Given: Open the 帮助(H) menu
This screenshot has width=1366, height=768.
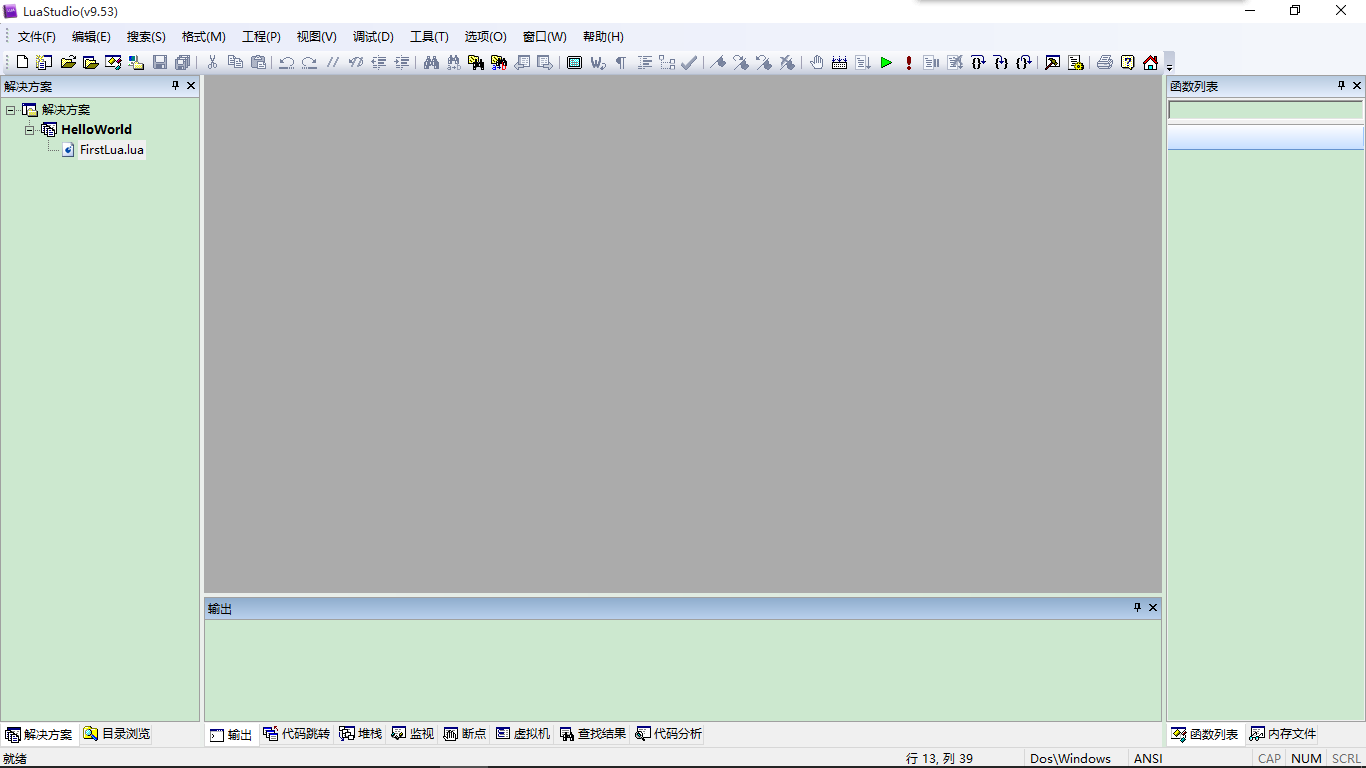Looking at the screenshot, I should 603,37.
